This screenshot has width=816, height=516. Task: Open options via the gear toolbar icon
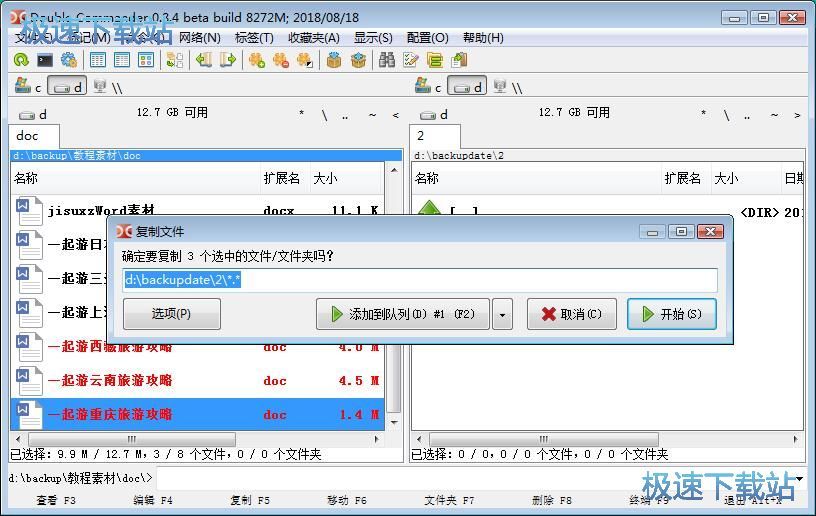(69, 60)
